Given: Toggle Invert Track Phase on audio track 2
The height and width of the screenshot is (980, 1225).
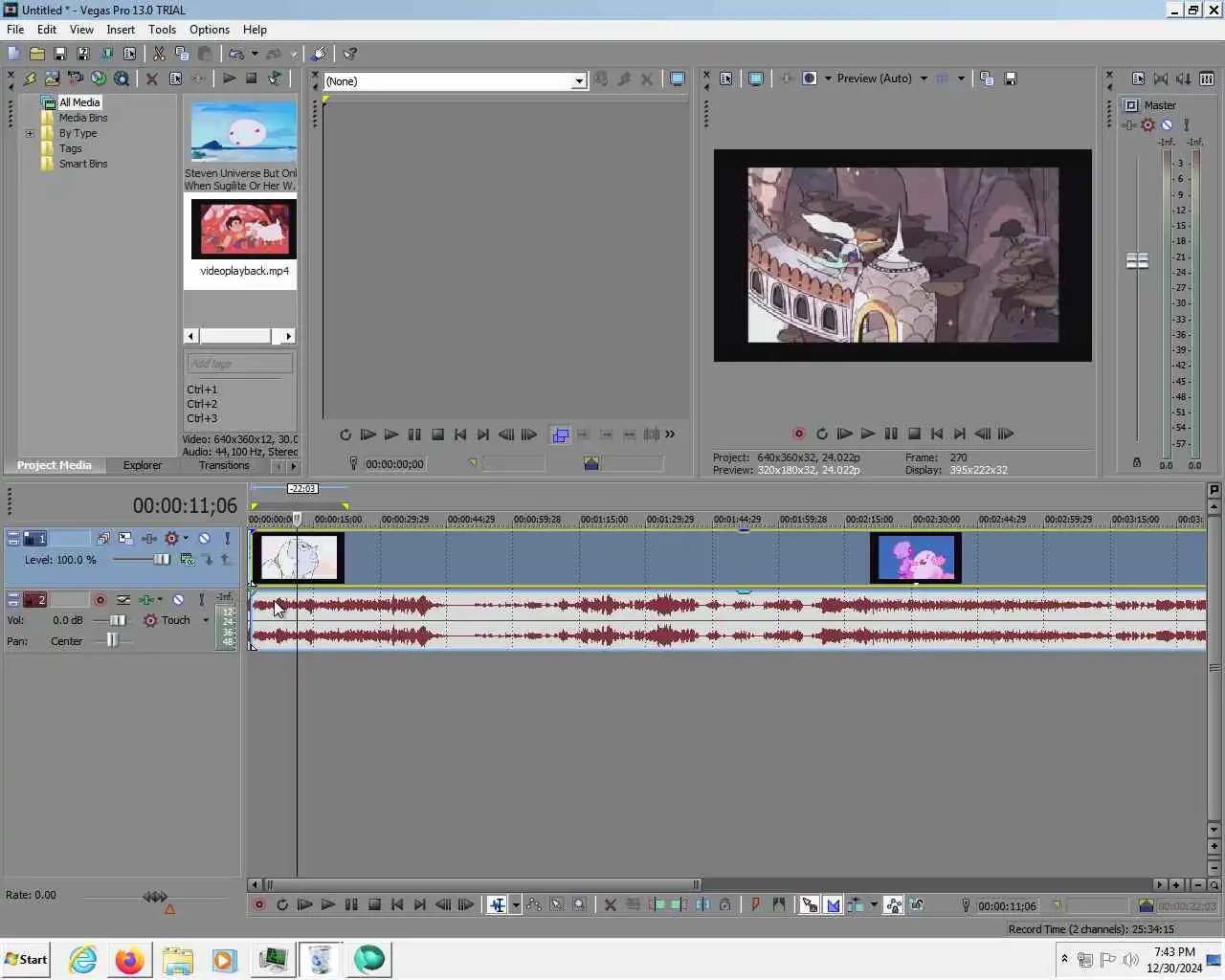Looking at the screenshot, I should point(123,600).
